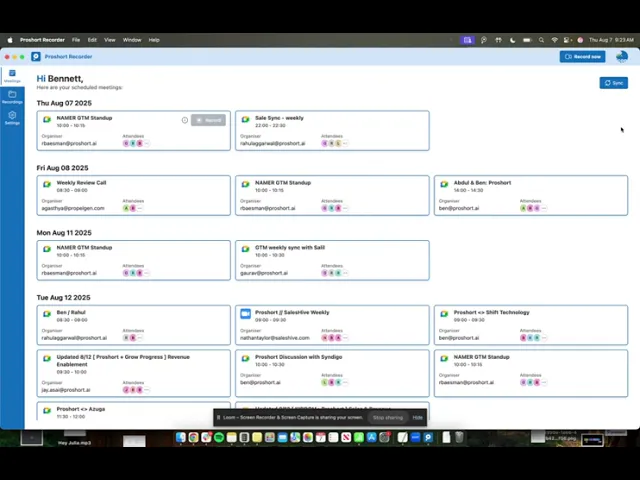Click the Tue Aug 12 2025 date heading
Viewport: 640px width, 480px height.
click(x=63, y=298)
